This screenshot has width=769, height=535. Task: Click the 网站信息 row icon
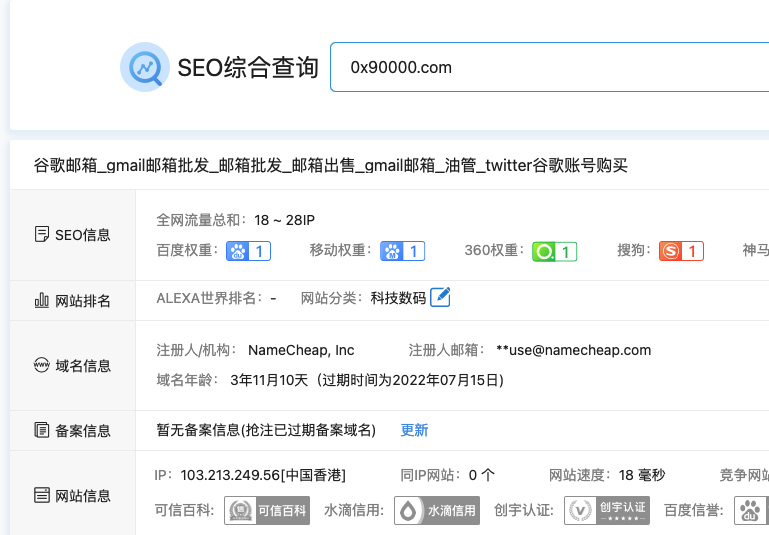click(42, 495)
